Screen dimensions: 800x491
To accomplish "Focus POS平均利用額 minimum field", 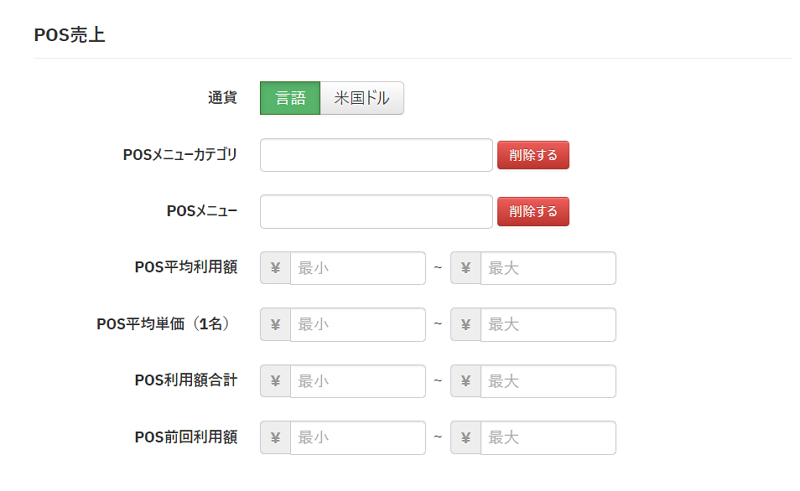I will pyautogui.click(x=357, y=268).
